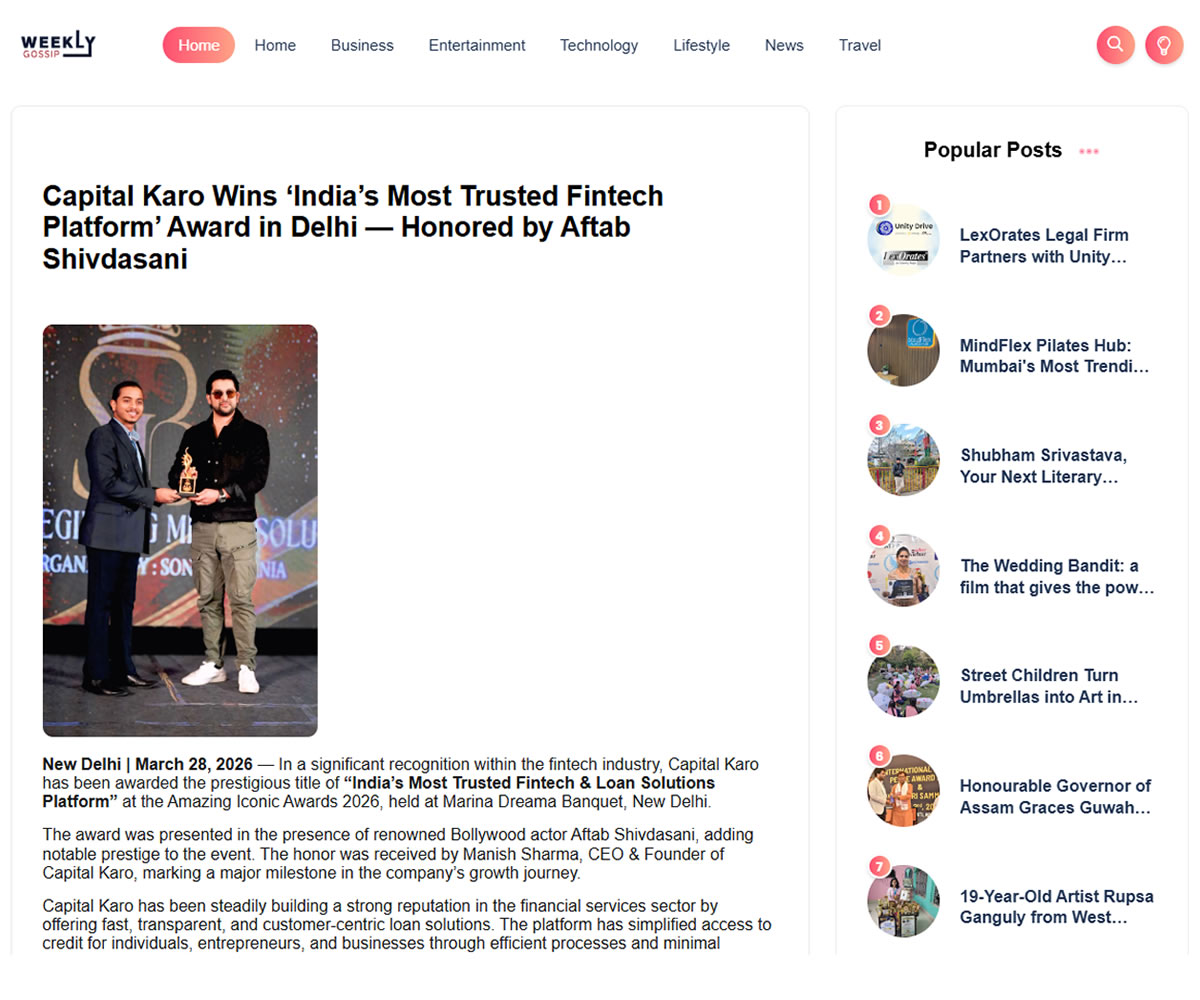1200x1000 pixels.
Task: Open The Wedding Bandit post link
Action: point(1057,576)
